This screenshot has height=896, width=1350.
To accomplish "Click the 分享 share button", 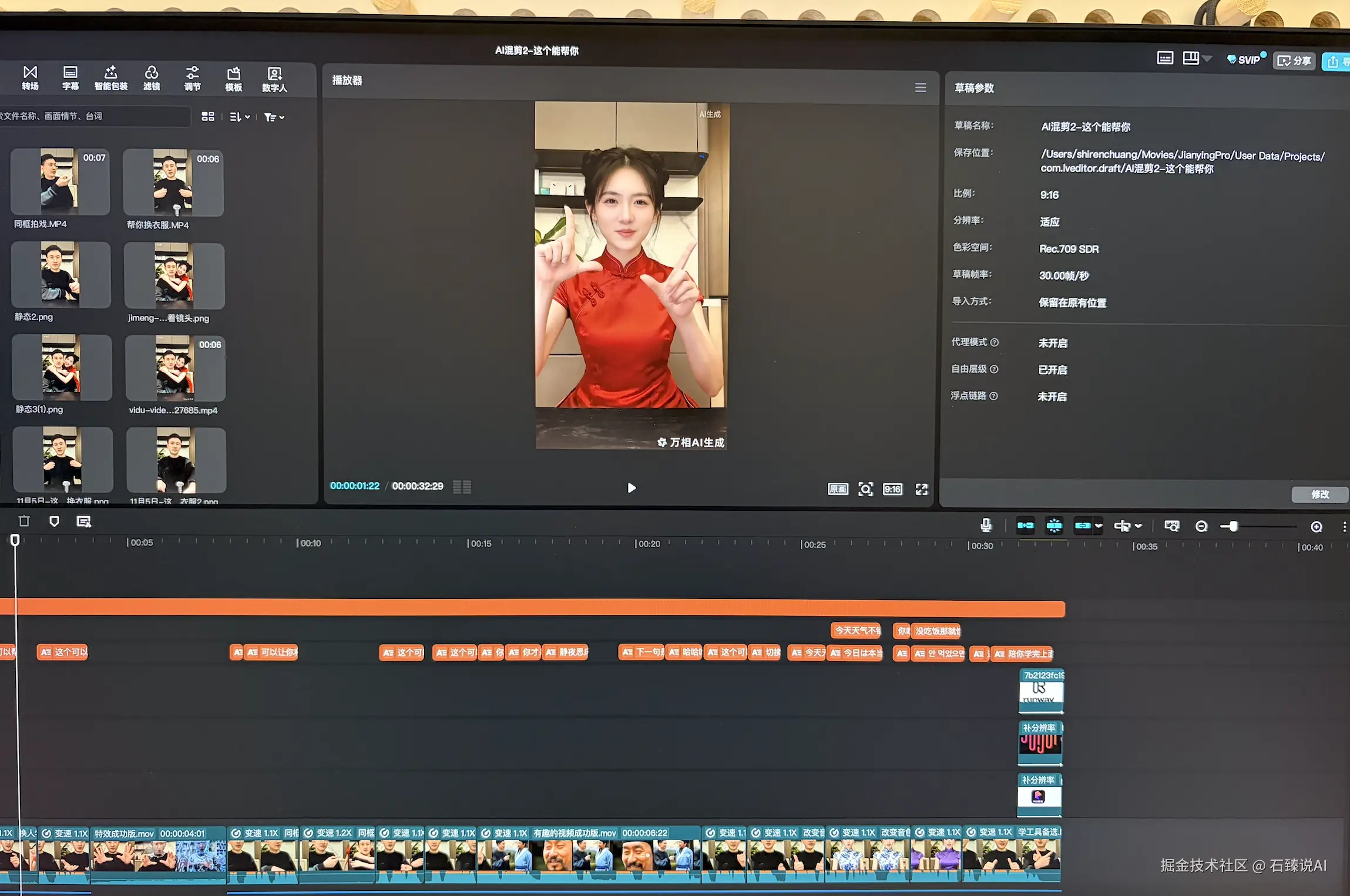I will (1295, 61).
